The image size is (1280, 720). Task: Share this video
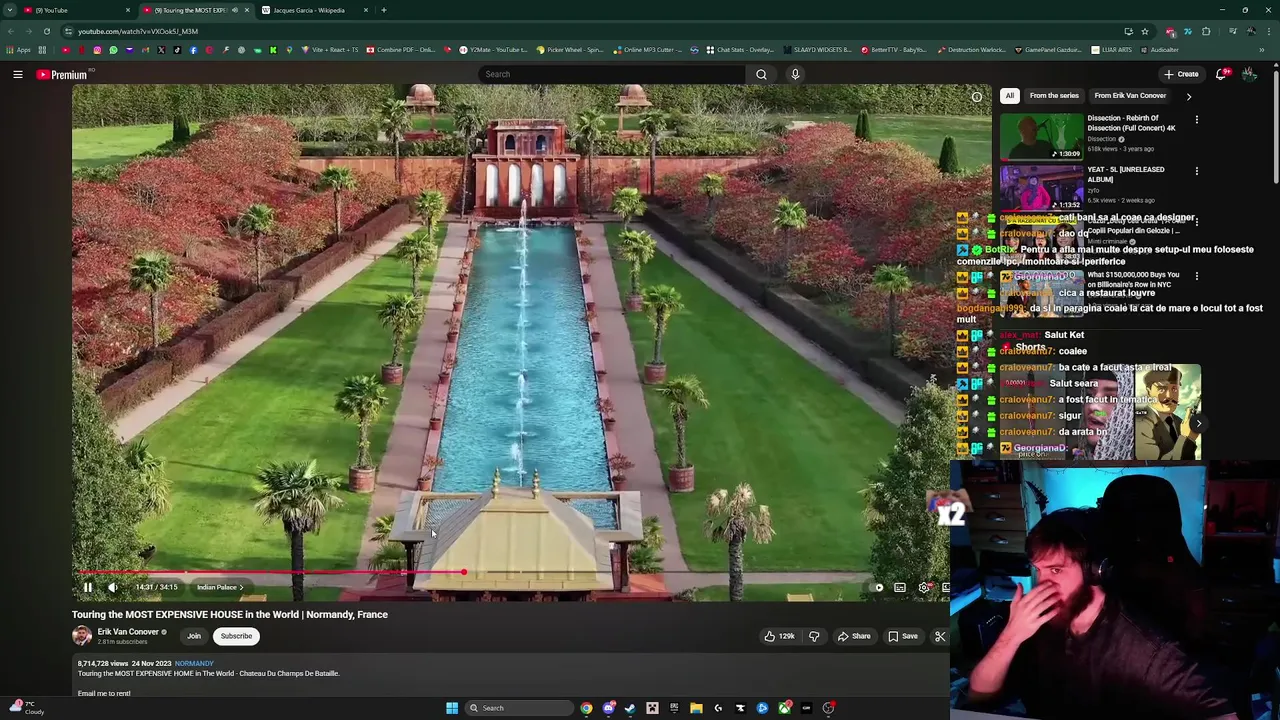[854, 636]
